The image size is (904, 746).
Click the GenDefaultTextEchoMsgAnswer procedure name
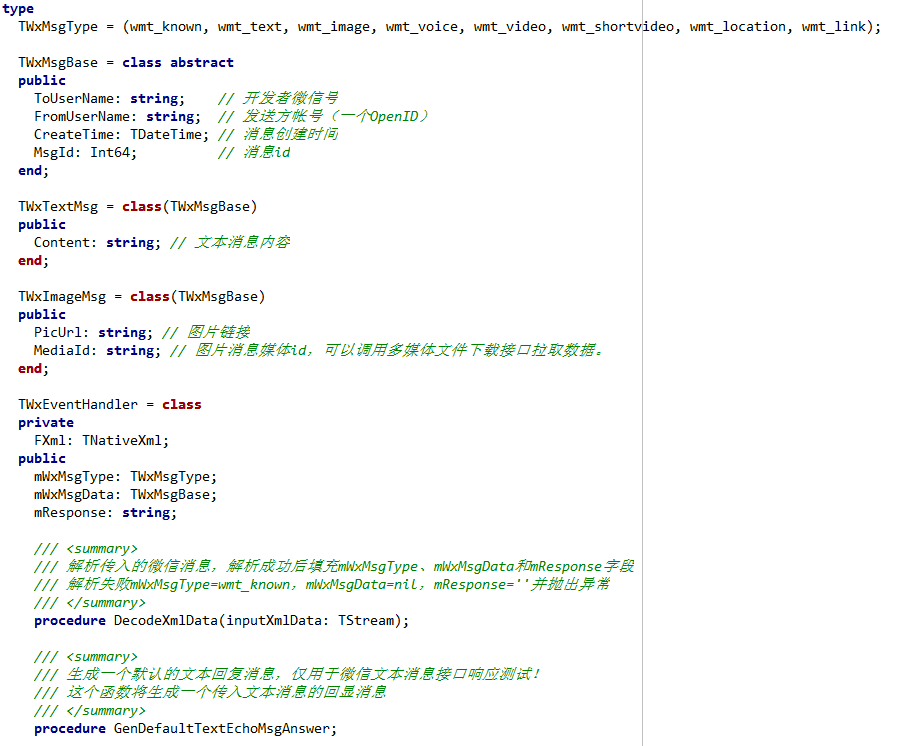pos(221,729)
